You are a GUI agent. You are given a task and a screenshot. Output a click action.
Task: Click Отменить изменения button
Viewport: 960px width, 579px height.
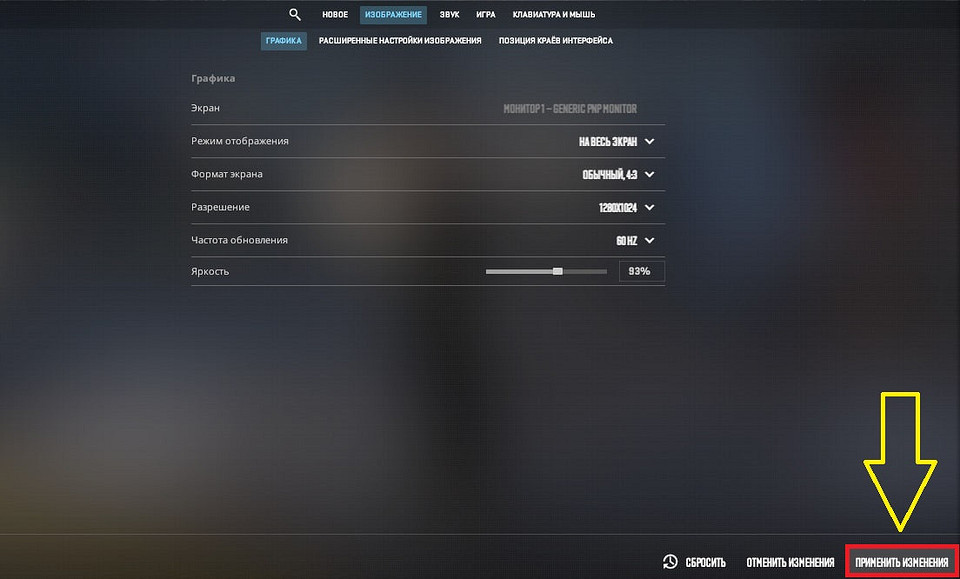tap(790, 562)
